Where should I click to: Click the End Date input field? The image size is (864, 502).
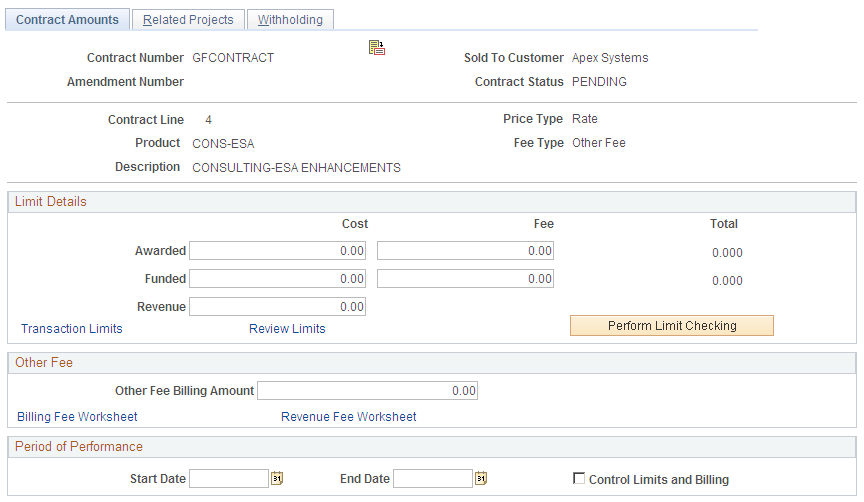[x=433, y=478]
